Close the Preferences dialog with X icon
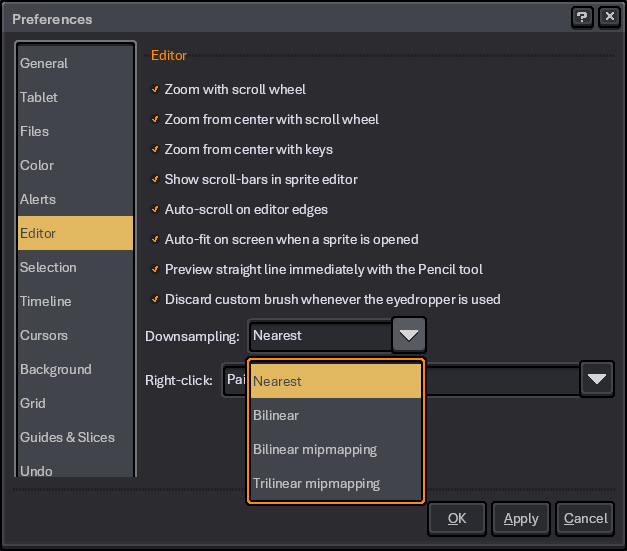This screenshot has height=551, width=627. 609,17
